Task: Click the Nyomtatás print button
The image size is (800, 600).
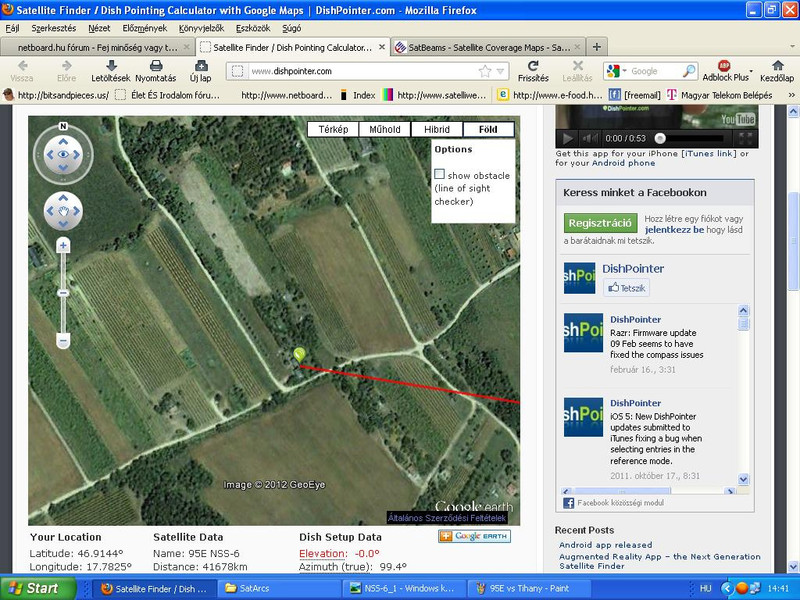Action: pyautogui.click(x=156, y=71)
